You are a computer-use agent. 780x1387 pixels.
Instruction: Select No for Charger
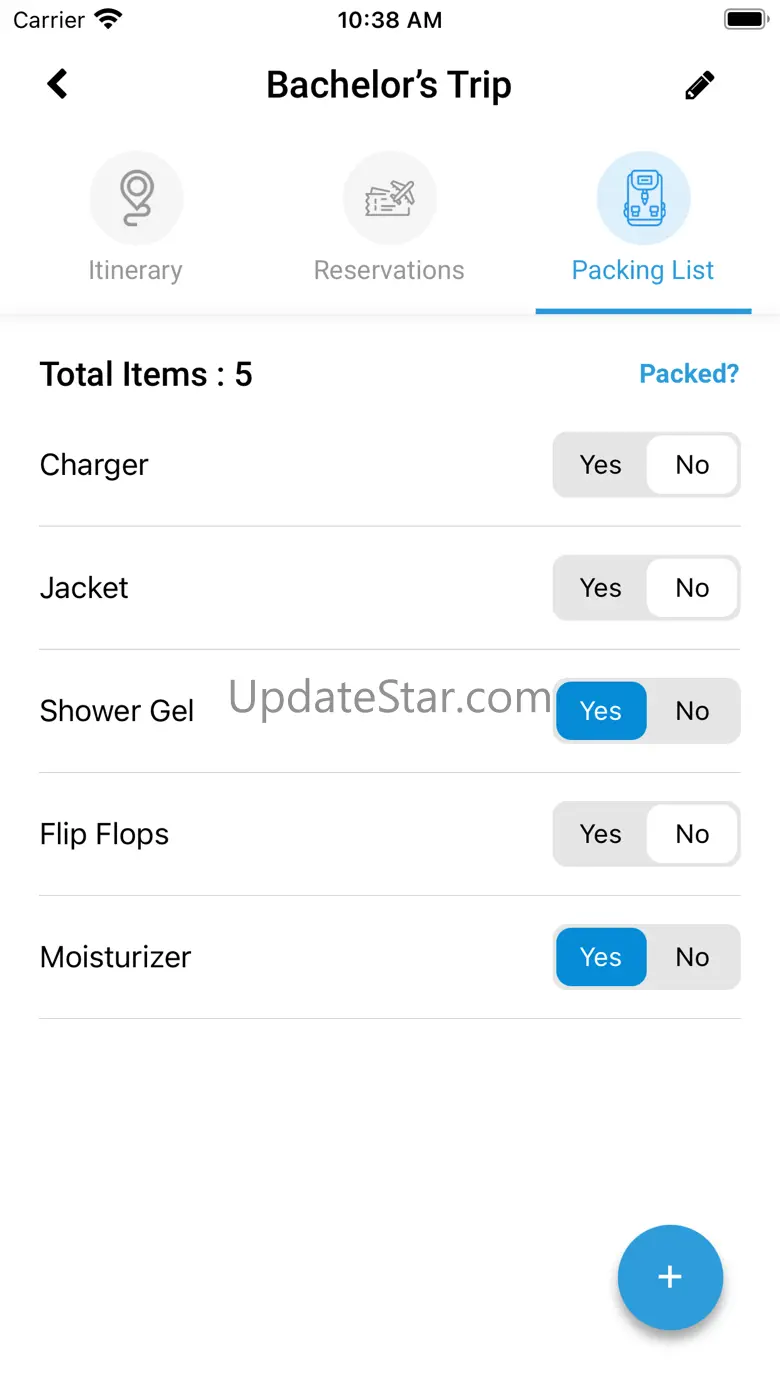[692, 465]
